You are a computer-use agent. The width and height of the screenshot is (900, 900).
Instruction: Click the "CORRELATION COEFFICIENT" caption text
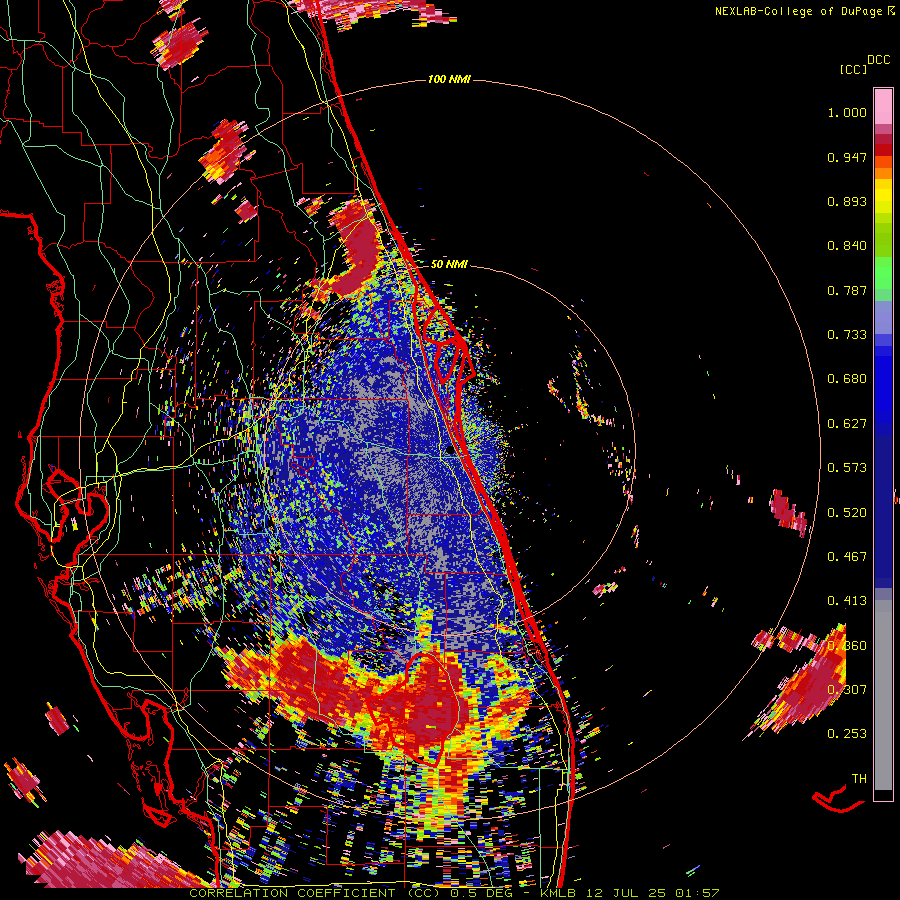(292, 893)
